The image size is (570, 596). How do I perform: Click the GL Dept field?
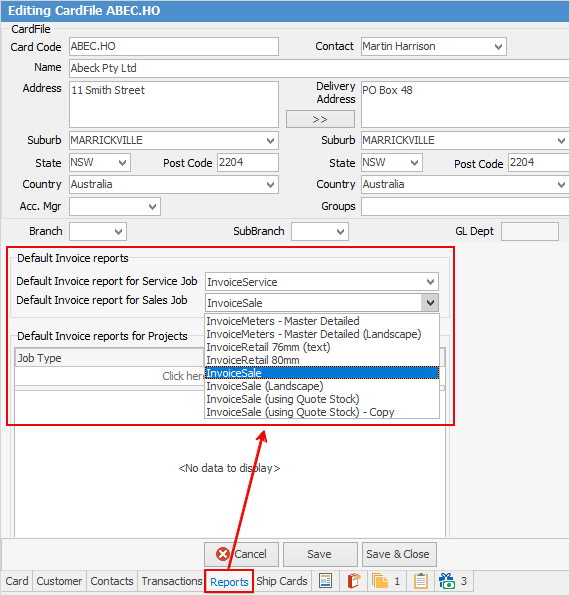530,231
